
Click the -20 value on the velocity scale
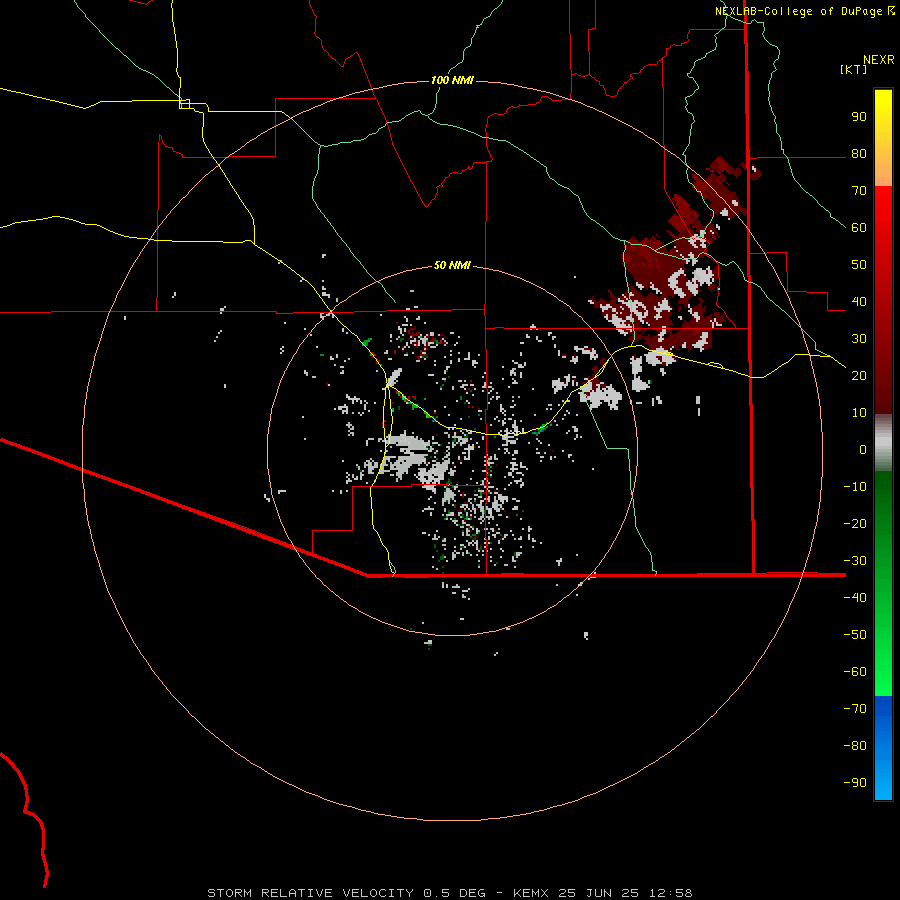[x=855, y=523]
